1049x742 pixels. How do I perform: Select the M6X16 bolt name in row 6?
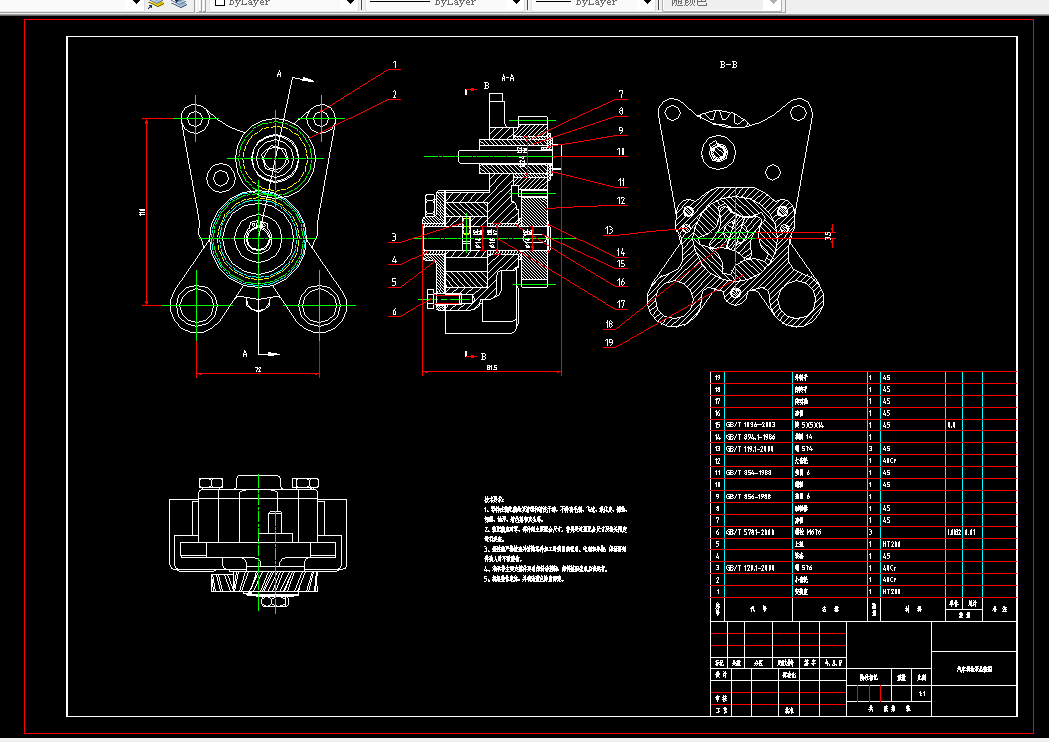[x=807, y=533]
